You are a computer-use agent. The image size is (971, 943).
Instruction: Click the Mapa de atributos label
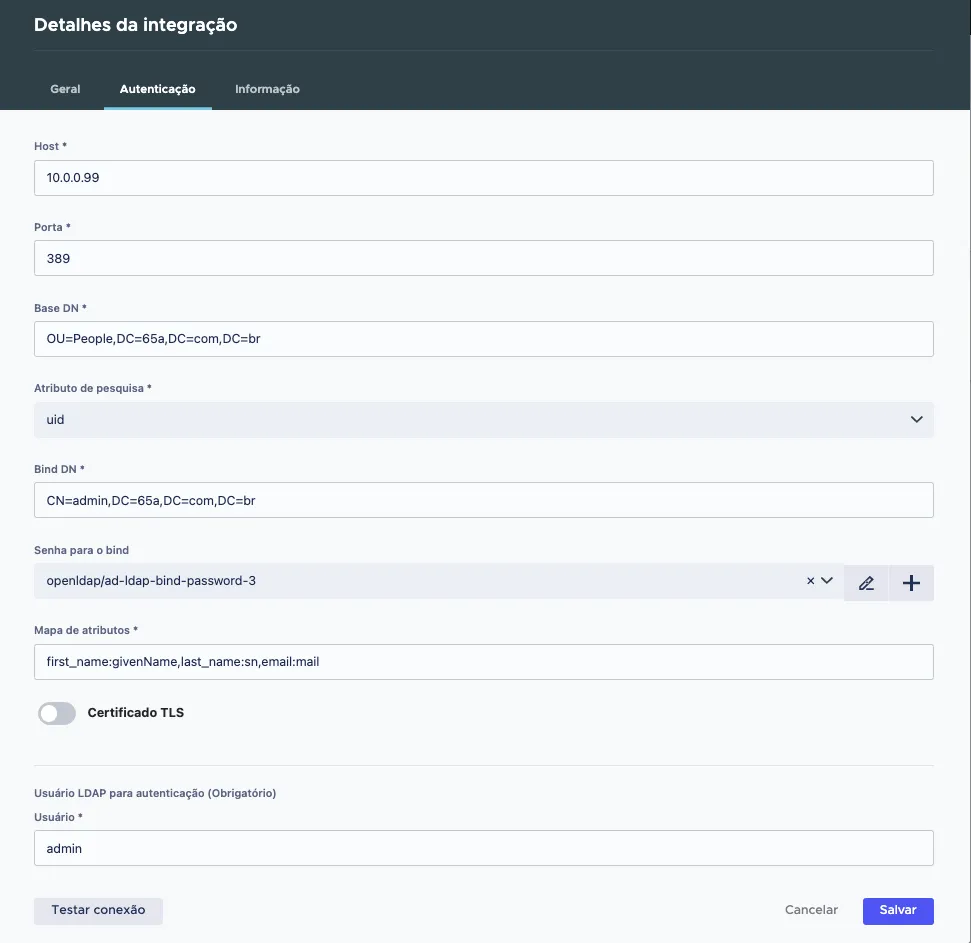[86, 630]
